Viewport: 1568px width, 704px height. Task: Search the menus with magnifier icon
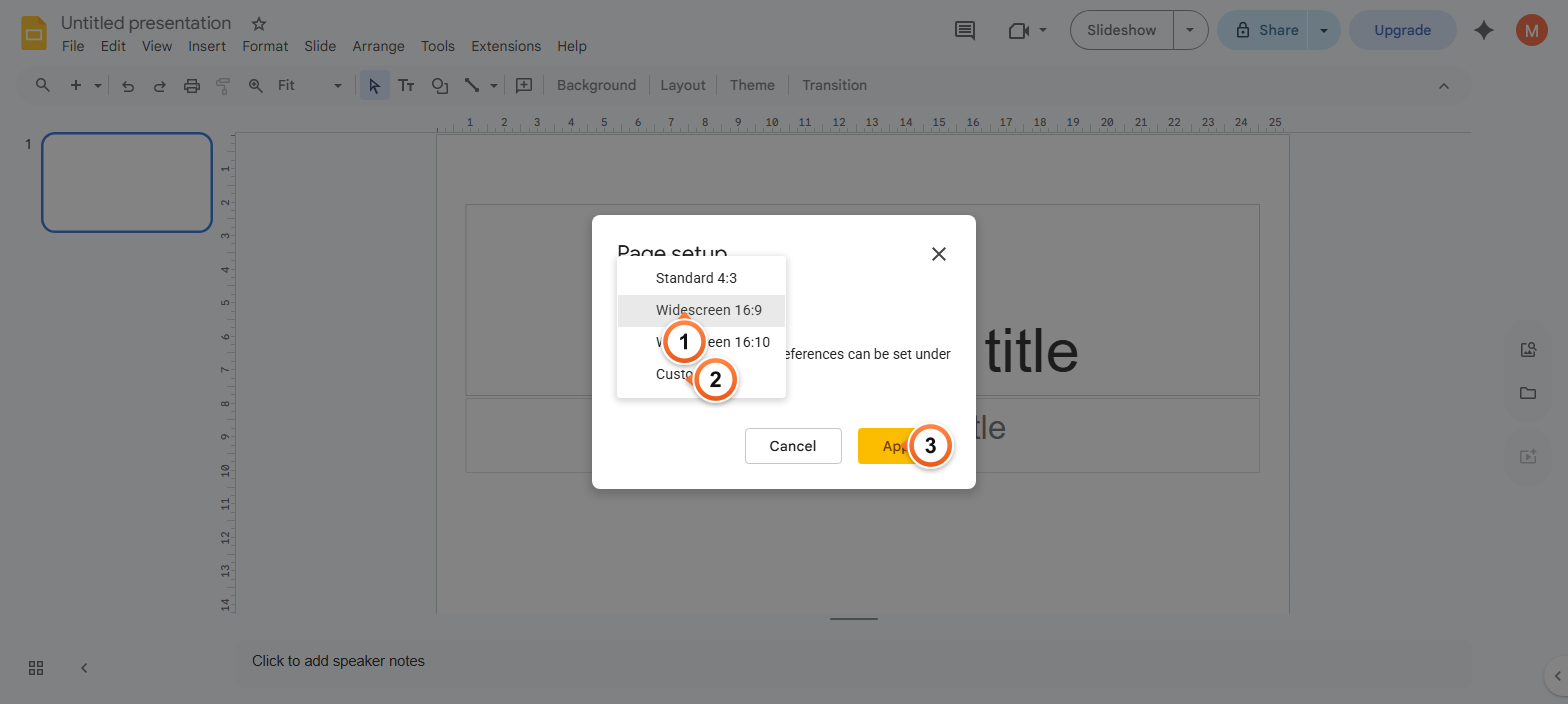42,85
